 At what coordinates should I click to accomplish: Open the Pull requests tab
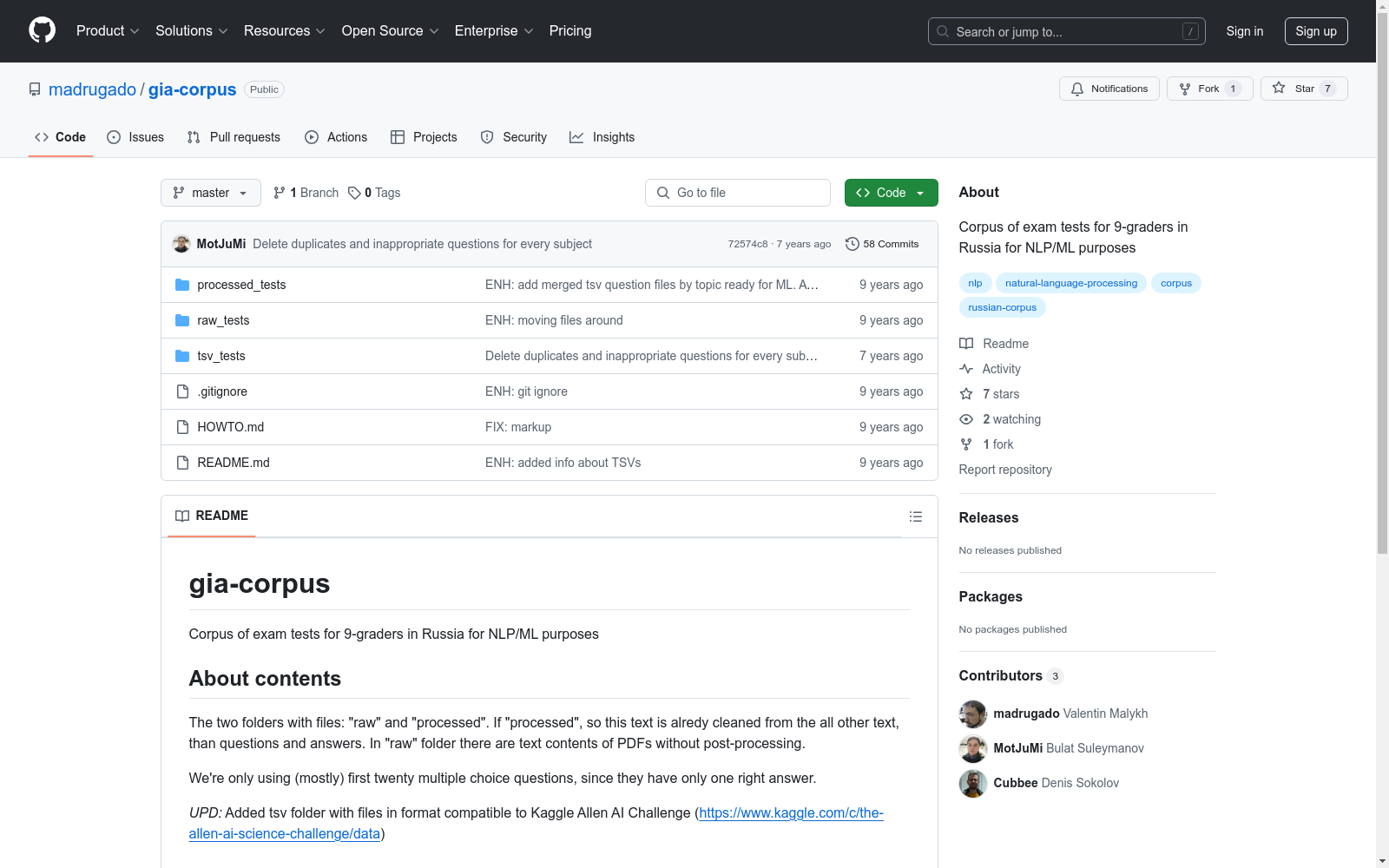(x=234, y=137)
